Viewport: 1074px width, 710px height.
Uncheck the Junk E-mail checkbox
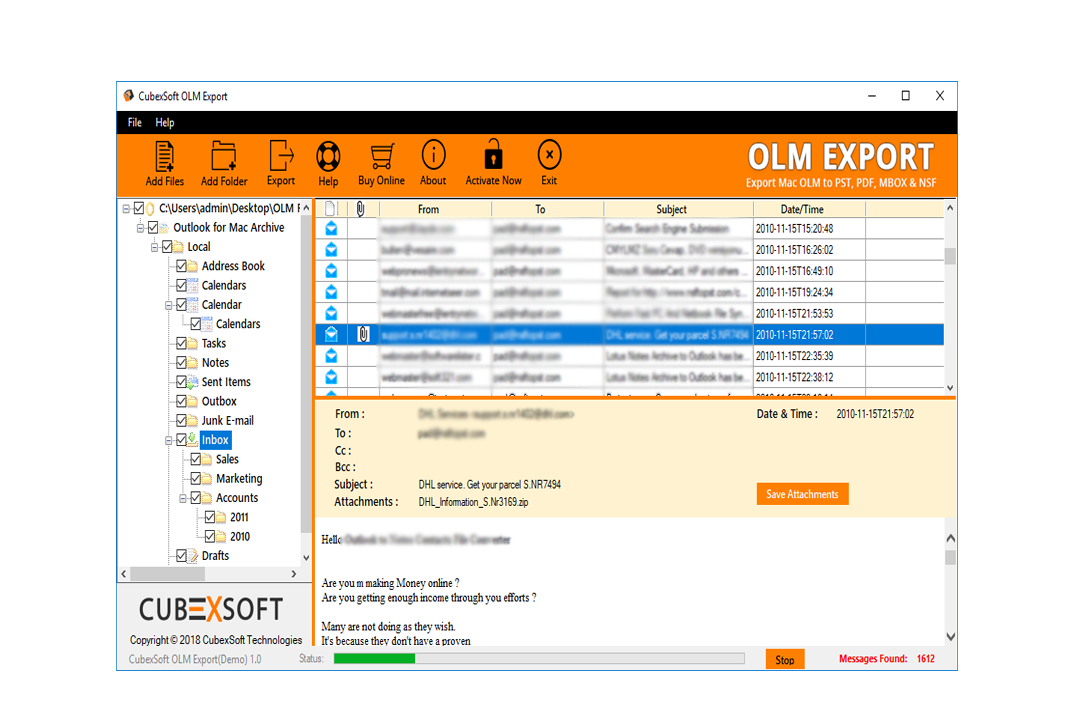[182, 420]
